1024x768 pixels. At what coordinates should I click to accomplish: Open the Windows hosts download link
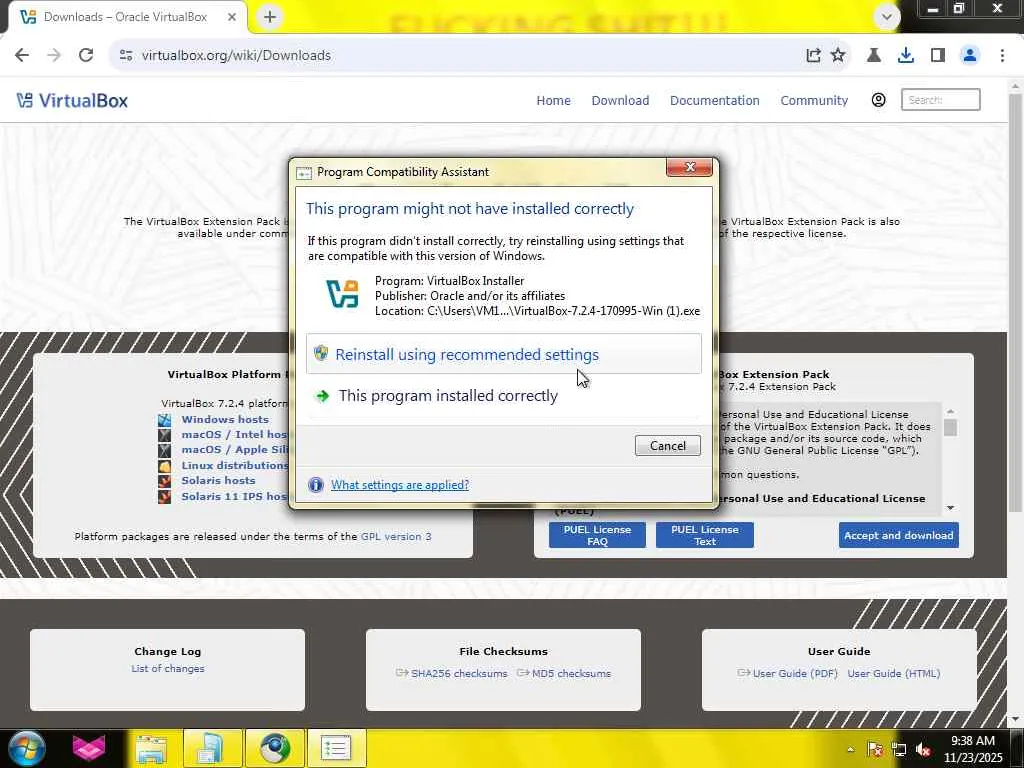coord(225,419)
